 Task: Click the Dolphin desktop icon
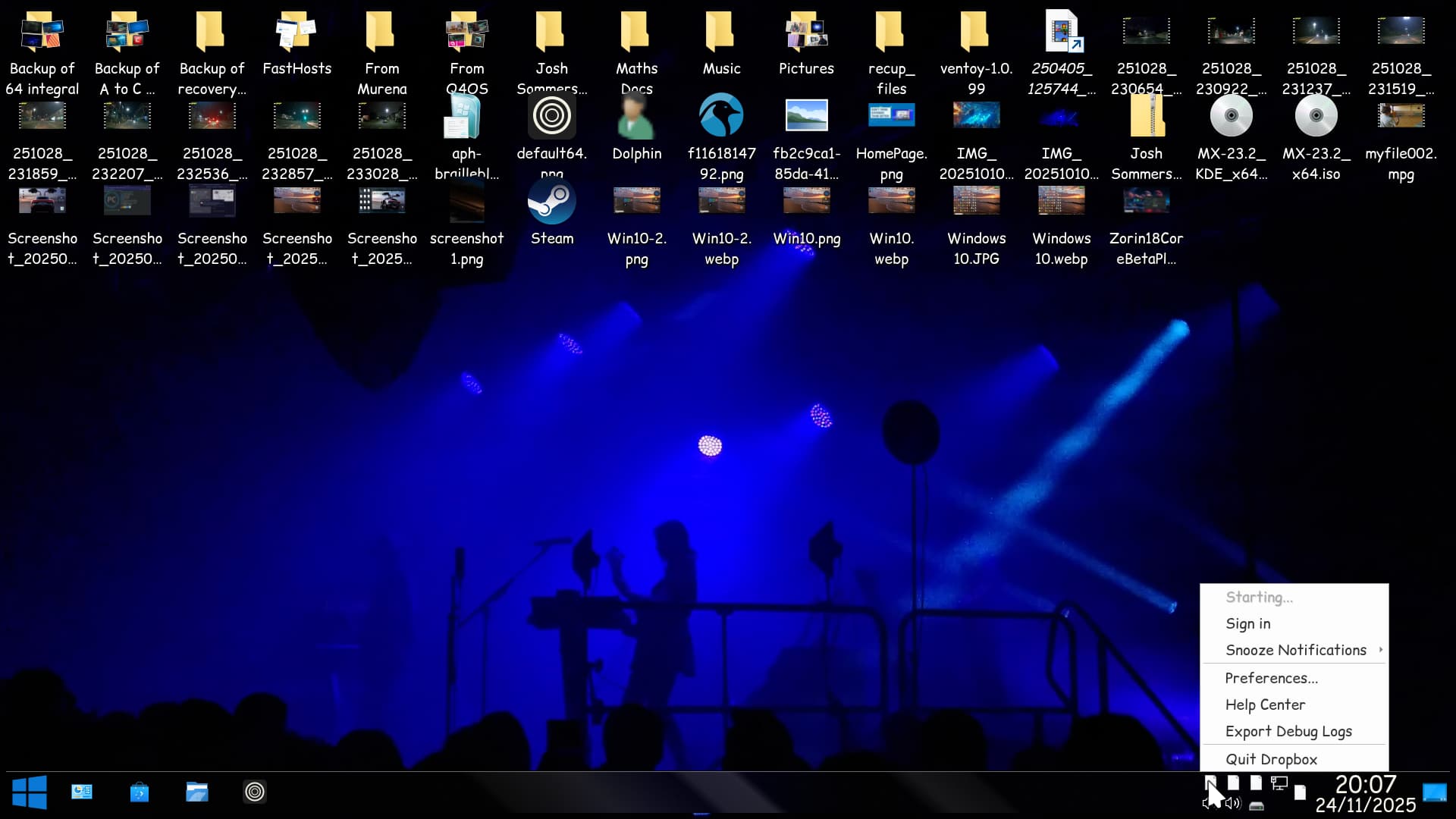coord(636,118)
